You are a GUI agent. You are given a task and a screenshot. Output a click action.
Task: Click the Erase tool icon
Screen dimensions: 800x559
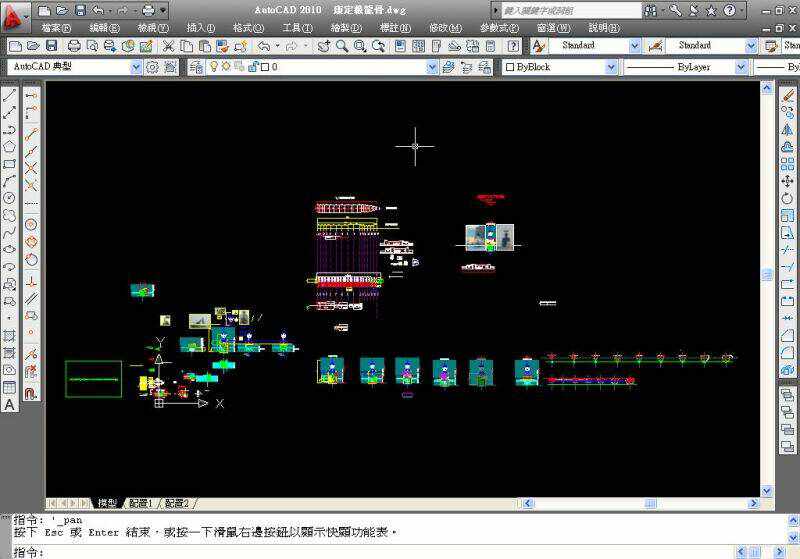pyautogui.click(x=787, y=95)
